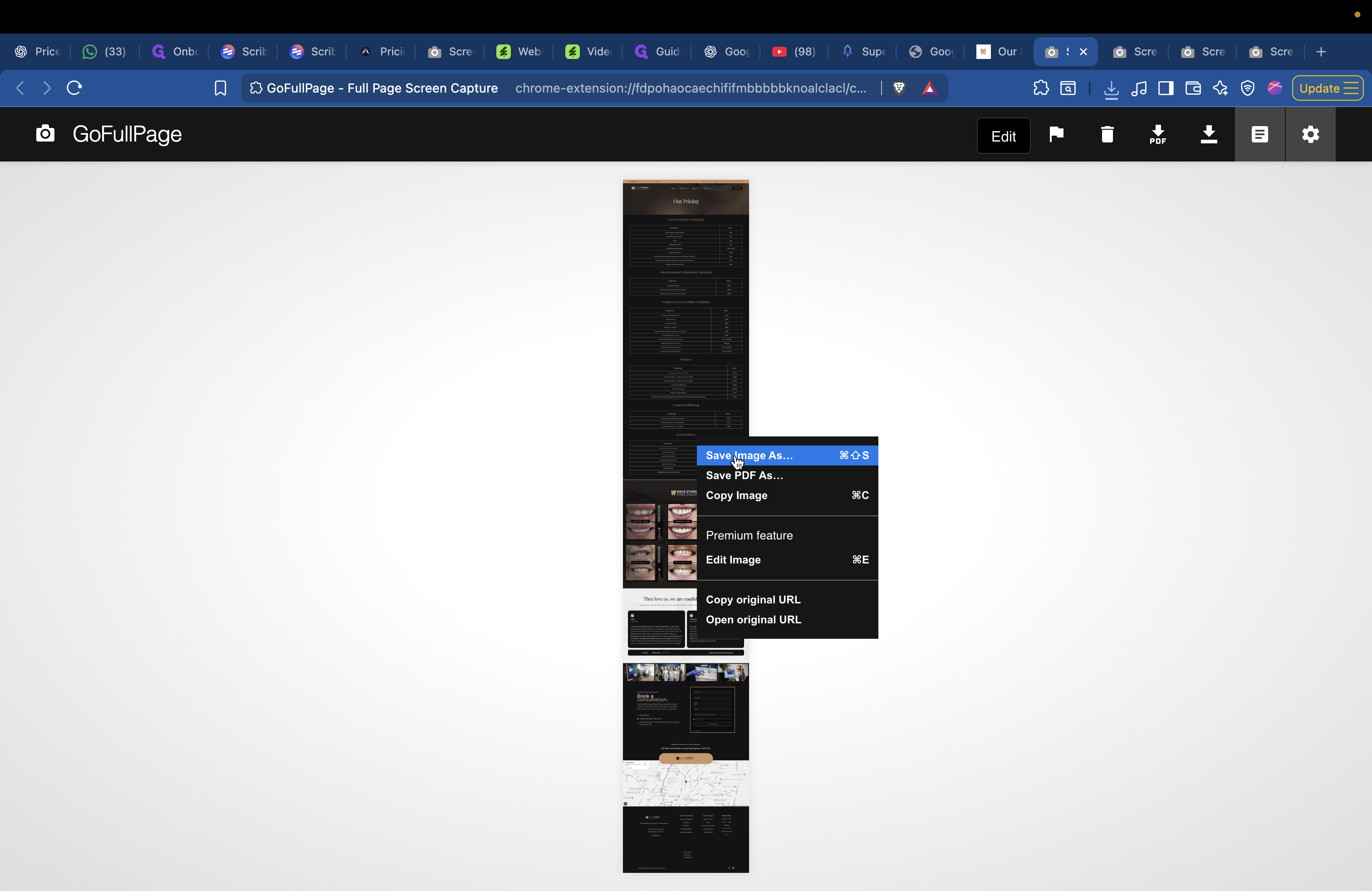1372x891 pixels.
Task: Open Leo AI assistant
Action: click(1220, 88)
